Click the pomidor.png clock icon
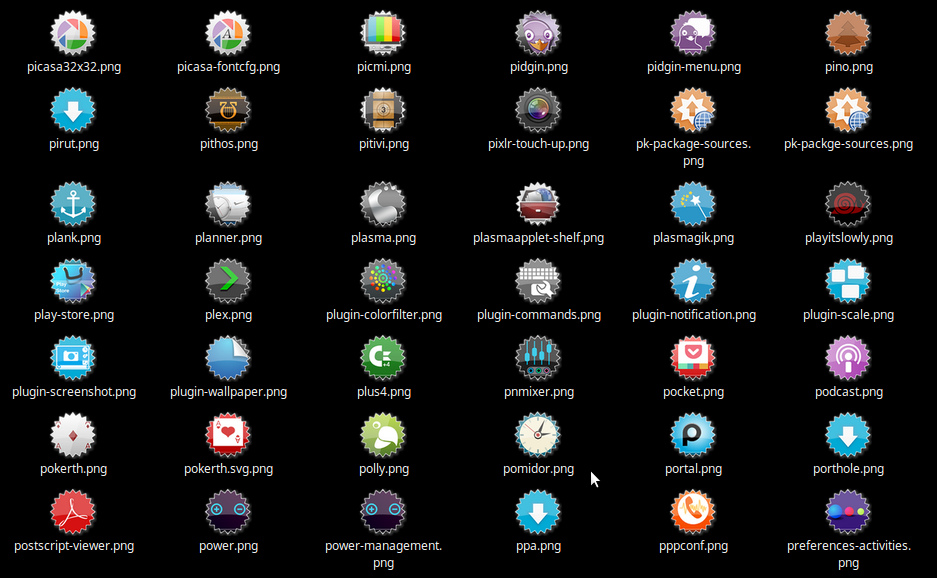This screenshot has height=578, width=937. click(538, 435)
